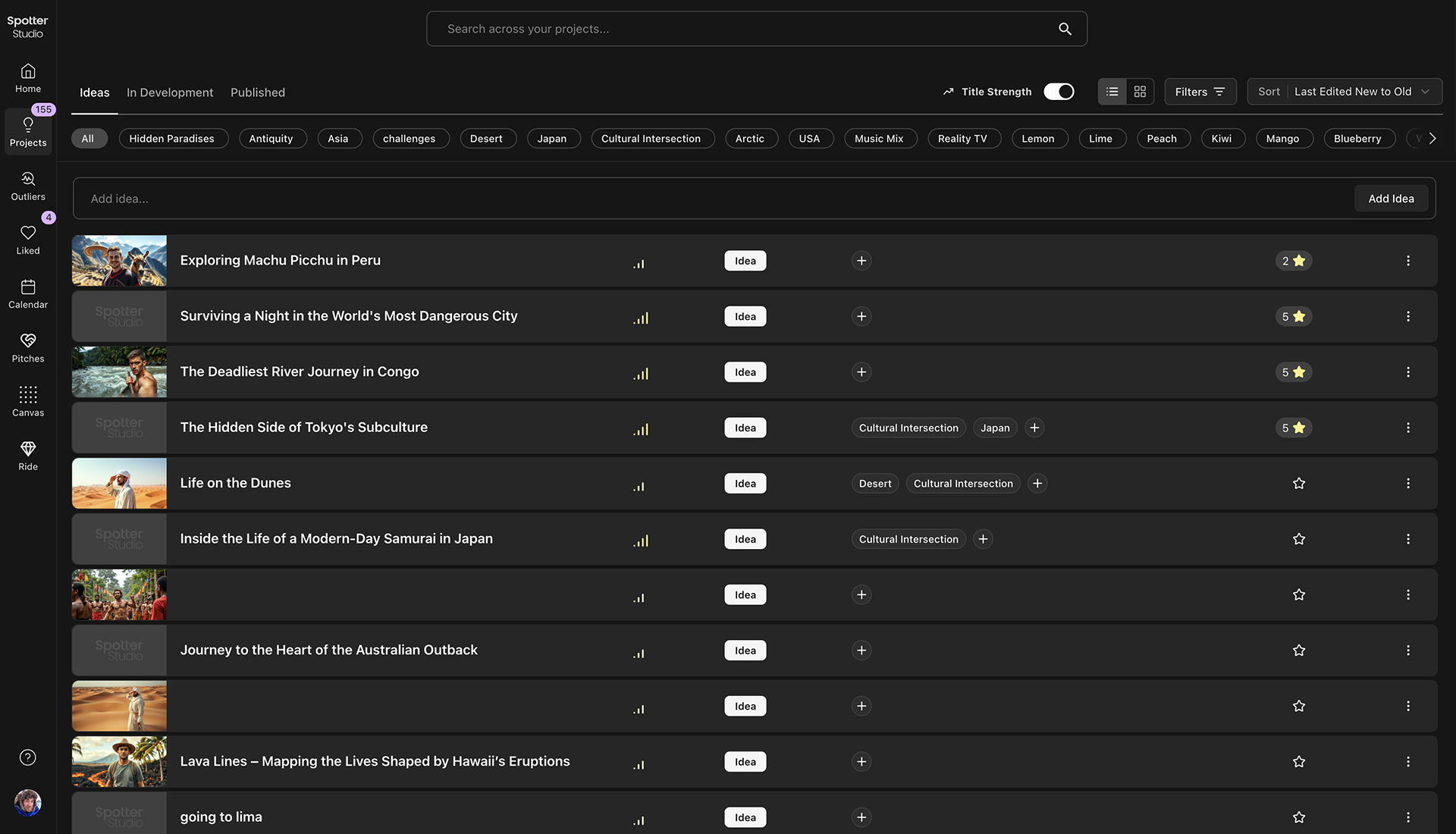This screenshot has height=834, width=1456.
Task: Switch to the In Development tab
Action: (170, 92)
